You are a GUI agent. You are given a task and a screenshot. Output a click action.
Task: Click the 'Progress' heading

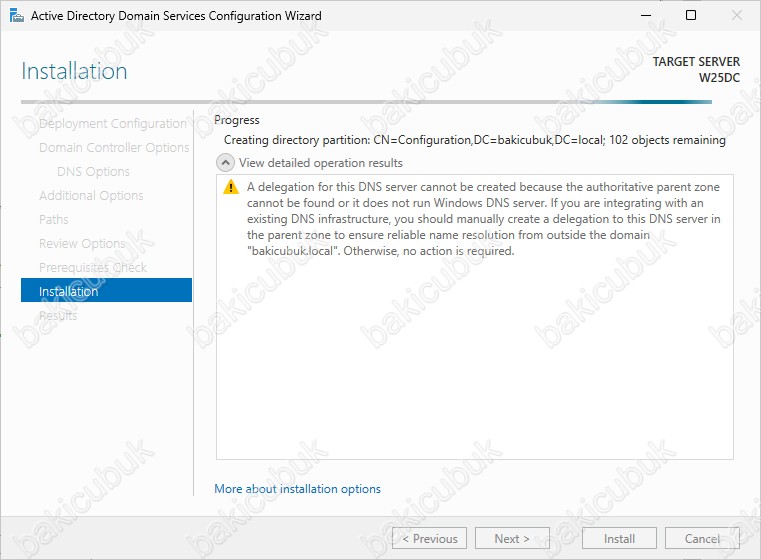(237, 120)
